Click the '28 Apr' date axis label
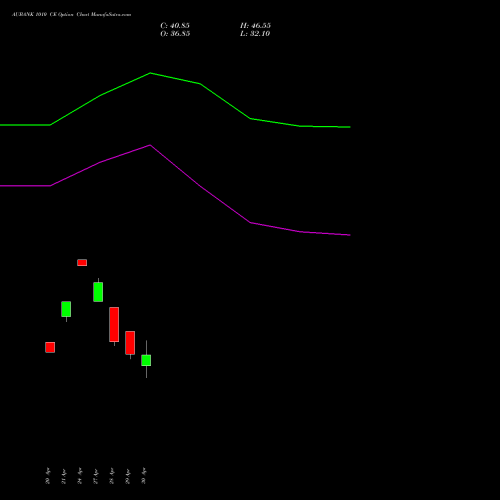 pyautogui.click(x=112, y=476)
